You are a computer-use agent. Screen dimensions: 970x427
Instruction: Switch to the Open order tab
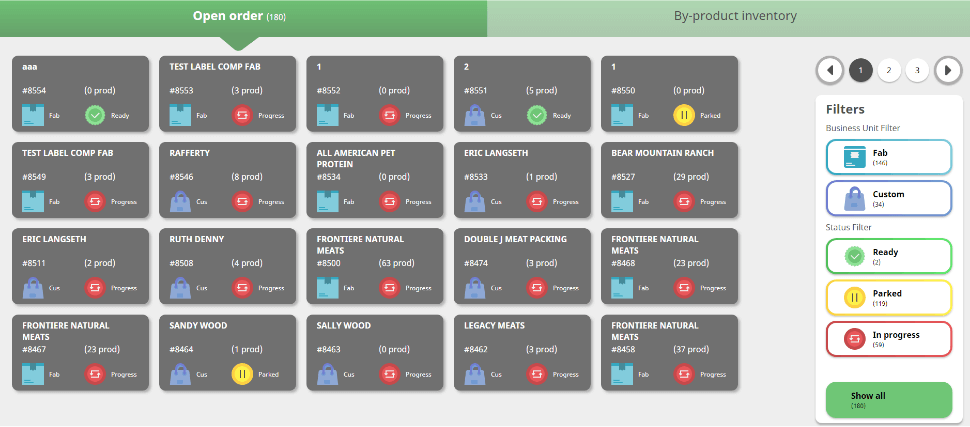click(243, 18)
